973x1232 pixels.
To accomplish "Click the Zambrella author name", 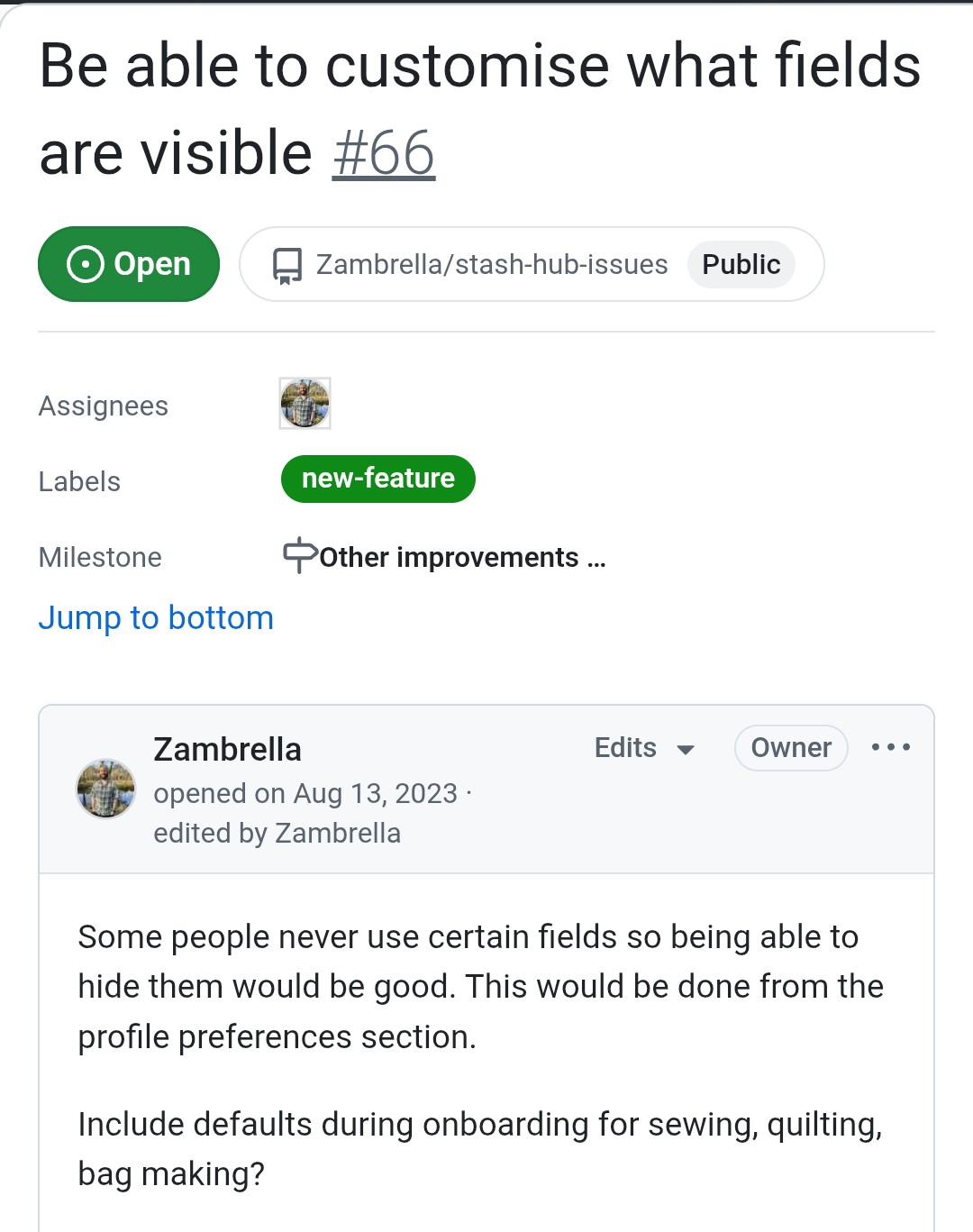I will tap(227, 749).
